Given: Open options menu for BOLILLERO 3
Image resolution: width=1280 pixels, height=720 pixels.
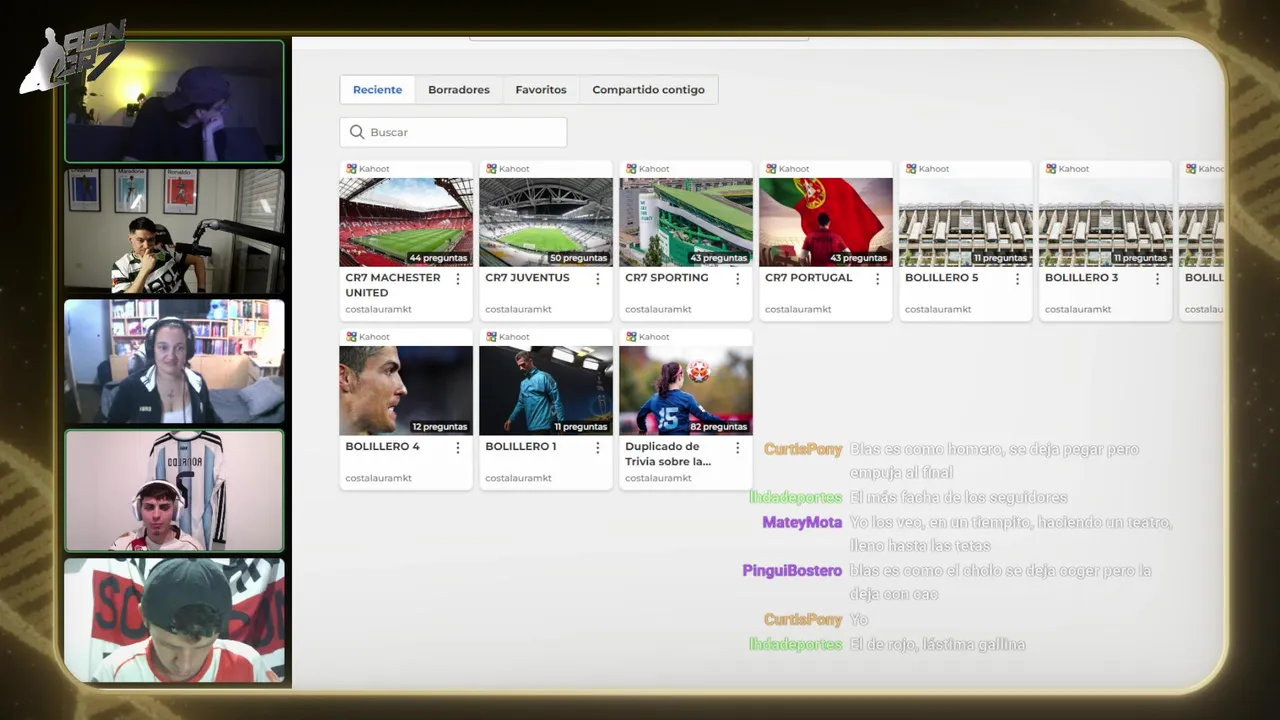Looking at the screenshot, I should (x=1158, y=279).
